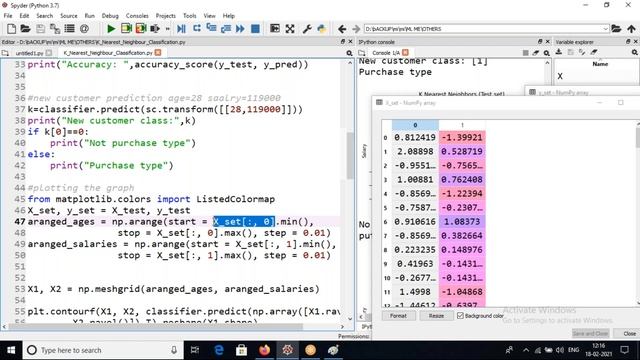The image size is (640, 360).
Task: Remove all variables with the Variable explorer eraser
Action: point(594,52)
